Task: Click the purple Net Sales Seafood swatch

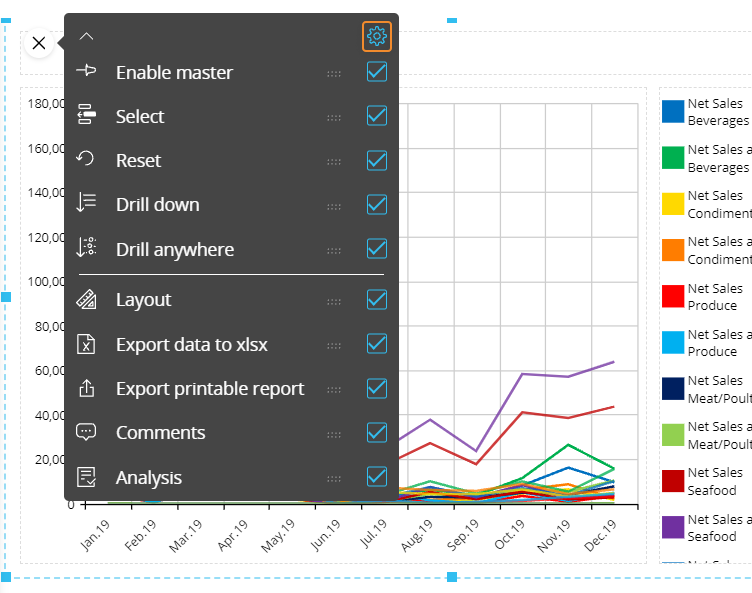Action: (673, 527)
